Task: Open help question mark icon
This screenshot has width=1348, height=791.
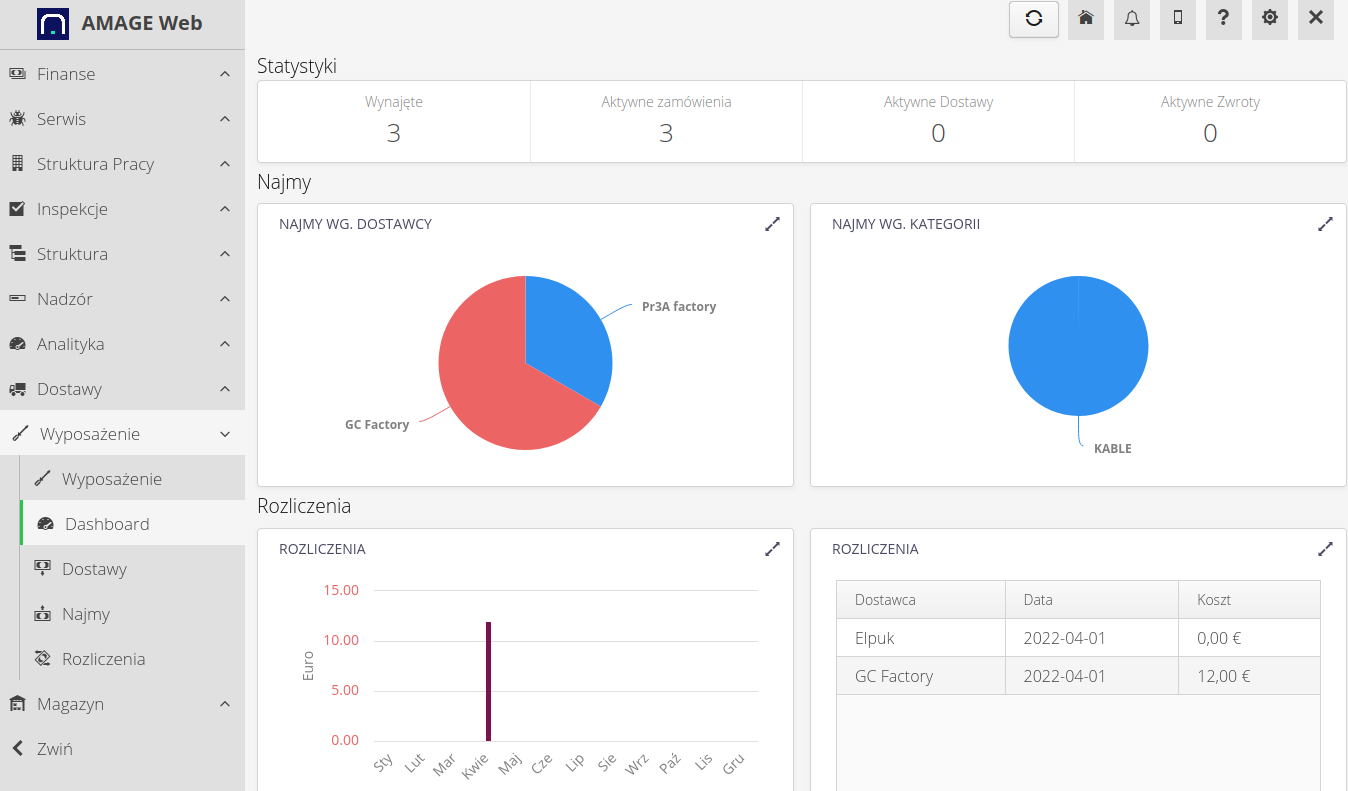Action: (1223, 19)
